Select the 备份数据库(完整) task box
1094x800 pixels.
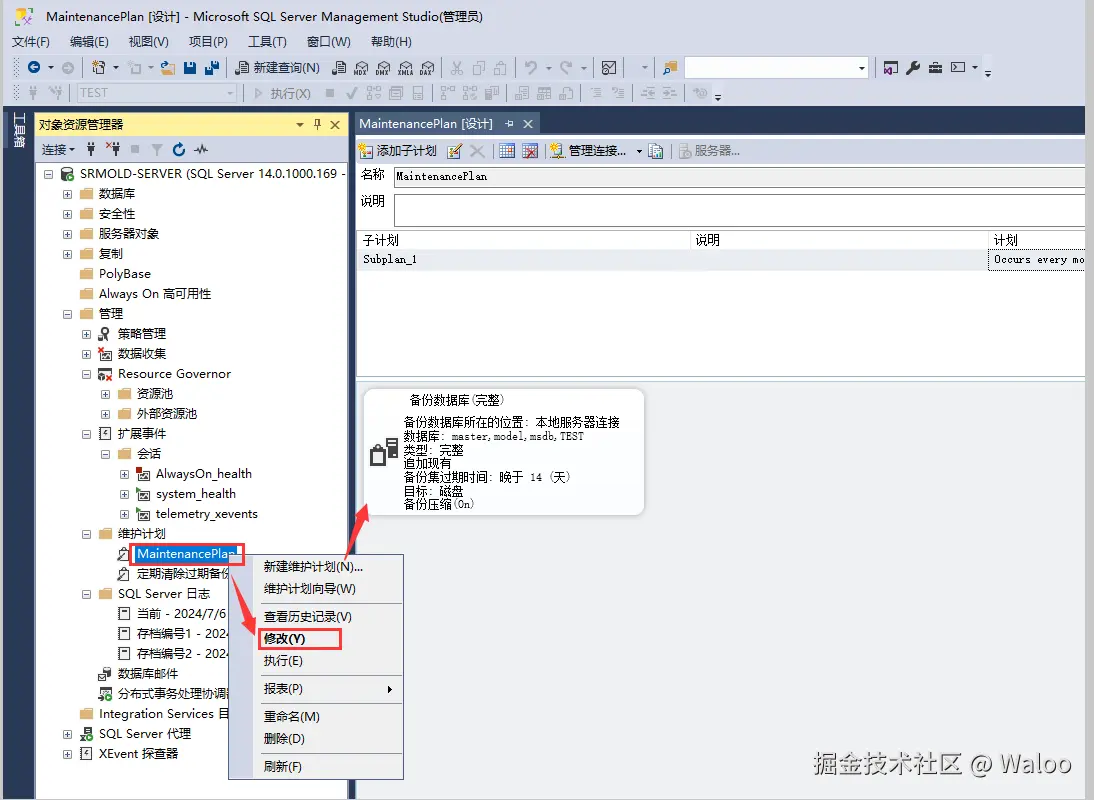[x=503, y=452]
